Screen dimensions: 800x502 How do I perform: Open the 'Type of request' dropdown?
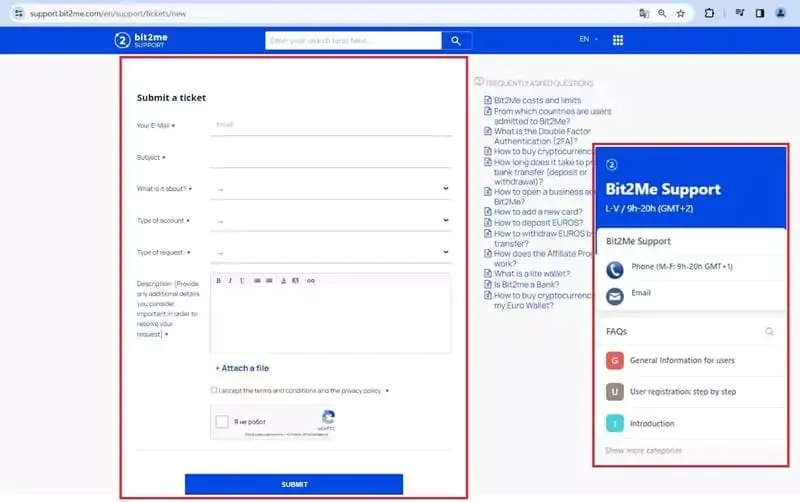(x=331, y=253)
